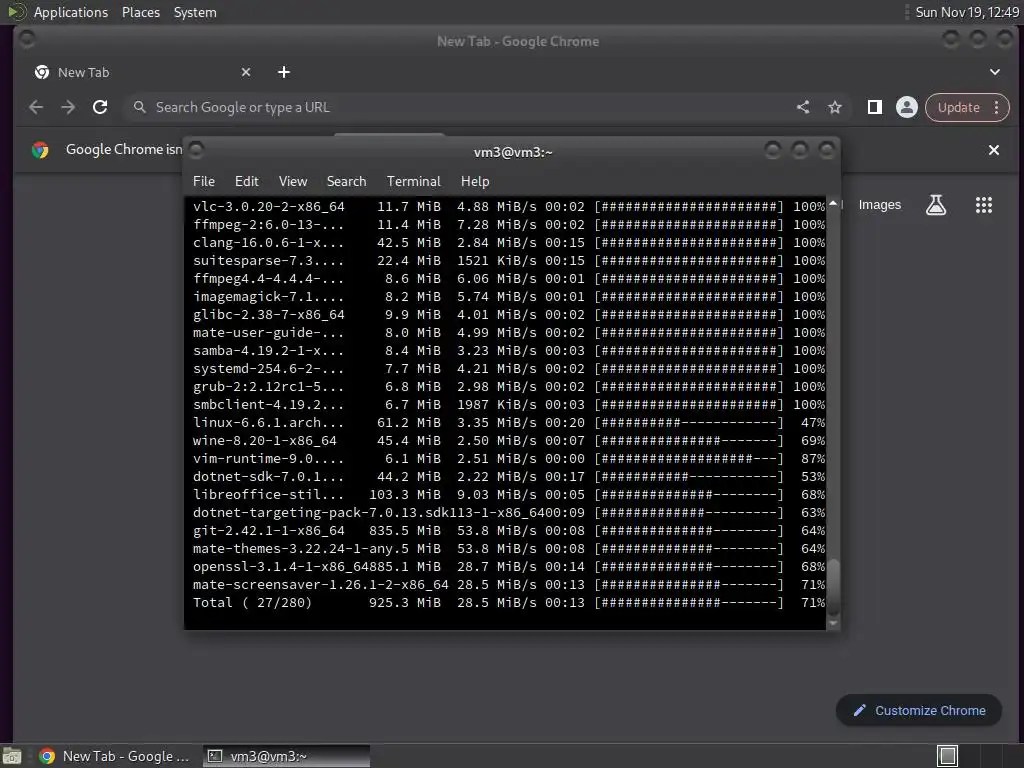Viewport: 1024px width, 768px height.
Task: Click 'wine-8.20-1-x86_64' package text
Action: click(x=264, y=441)
